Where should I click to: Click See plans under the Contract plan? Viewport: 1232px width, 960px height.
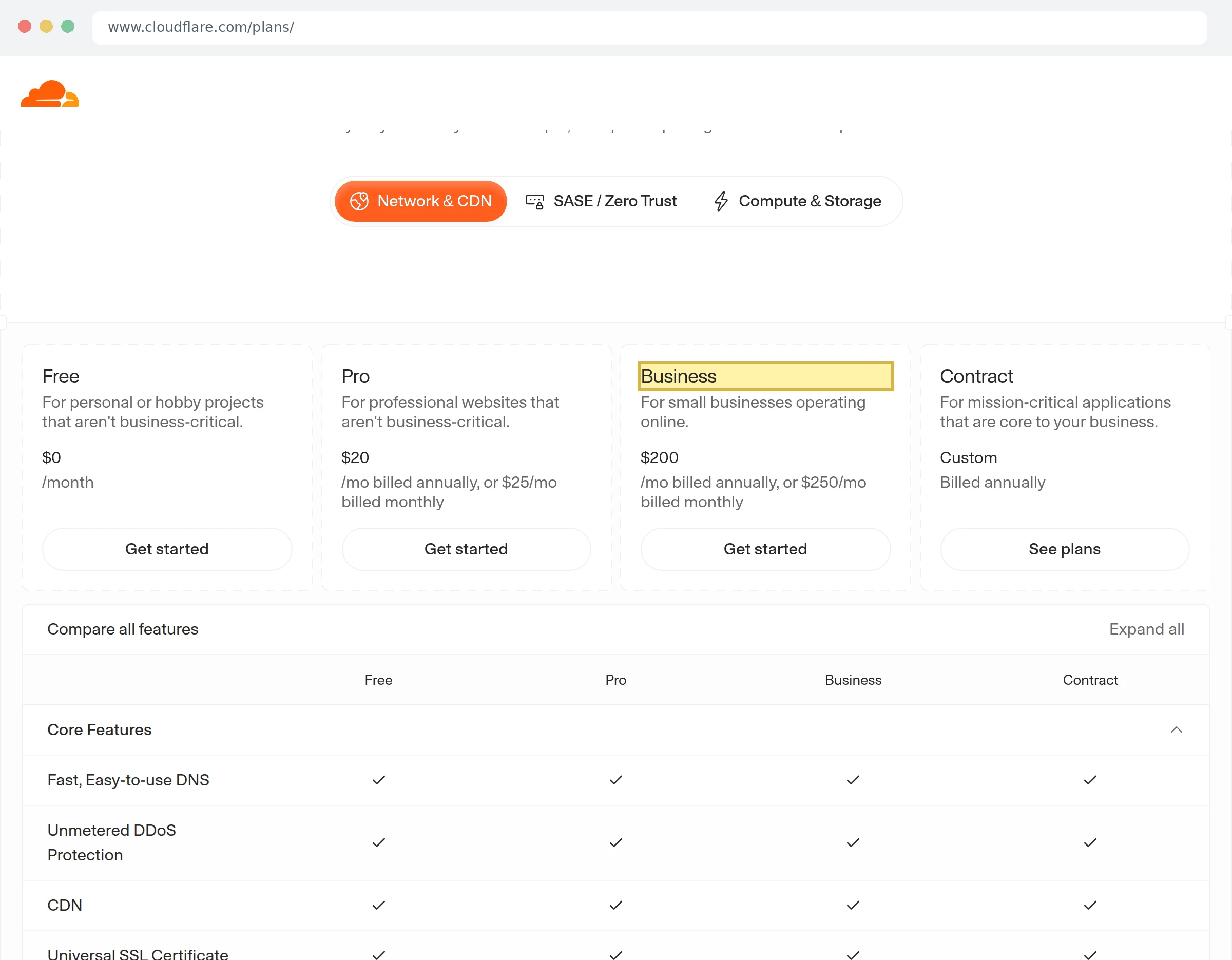1065,549
